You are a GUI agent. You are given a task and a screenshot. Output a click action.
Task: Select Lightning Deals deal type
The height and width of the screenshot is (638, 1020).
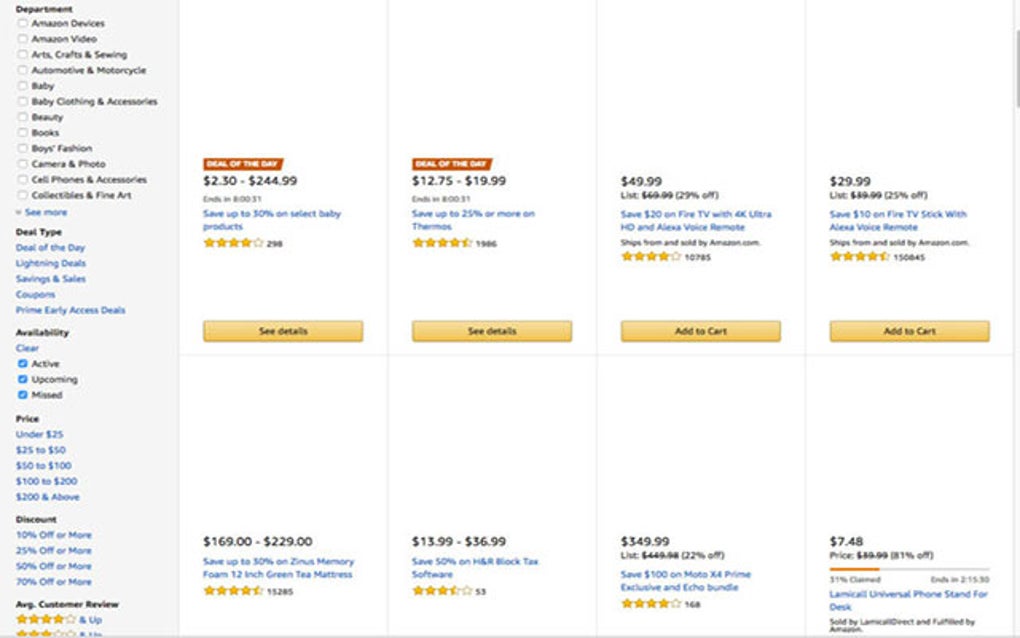pos(50,263)
